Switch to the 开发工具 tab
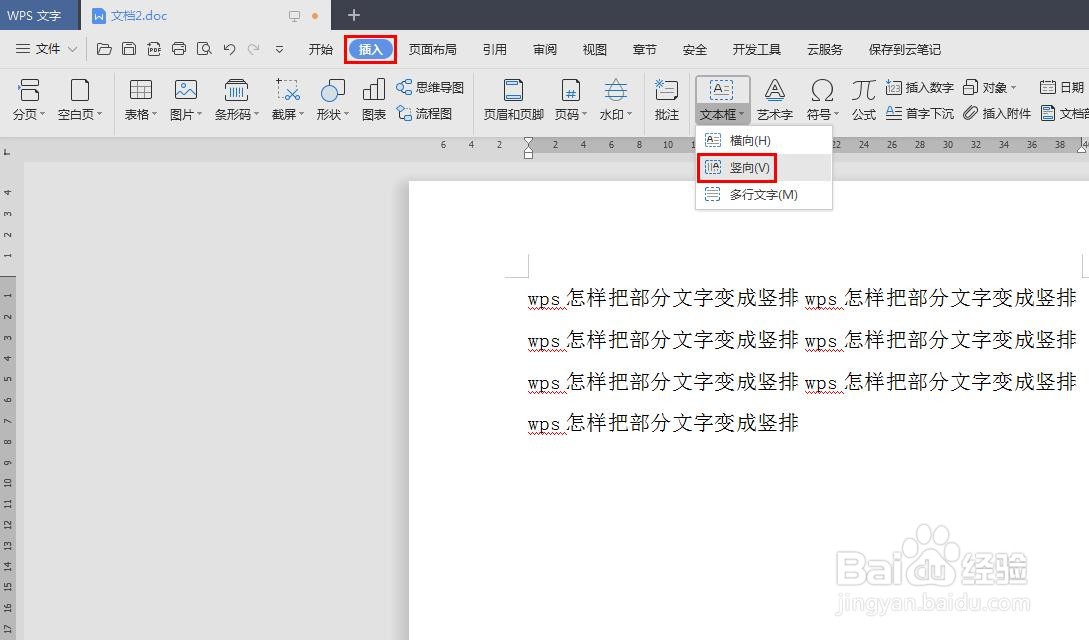 756,49
